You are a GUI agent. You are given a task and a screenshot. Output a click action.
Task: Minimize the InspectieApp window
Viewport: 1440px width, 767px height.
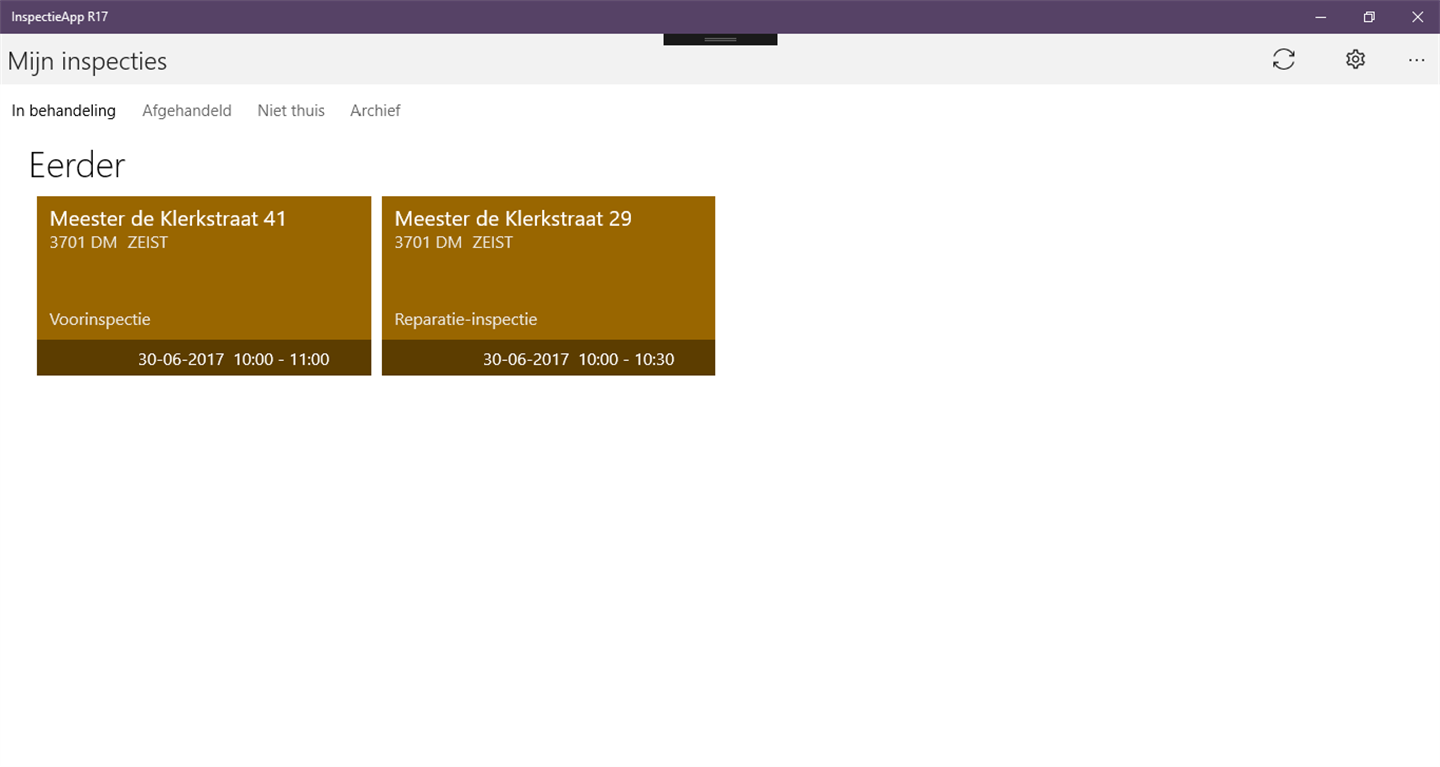click(x=1321, y=17)
